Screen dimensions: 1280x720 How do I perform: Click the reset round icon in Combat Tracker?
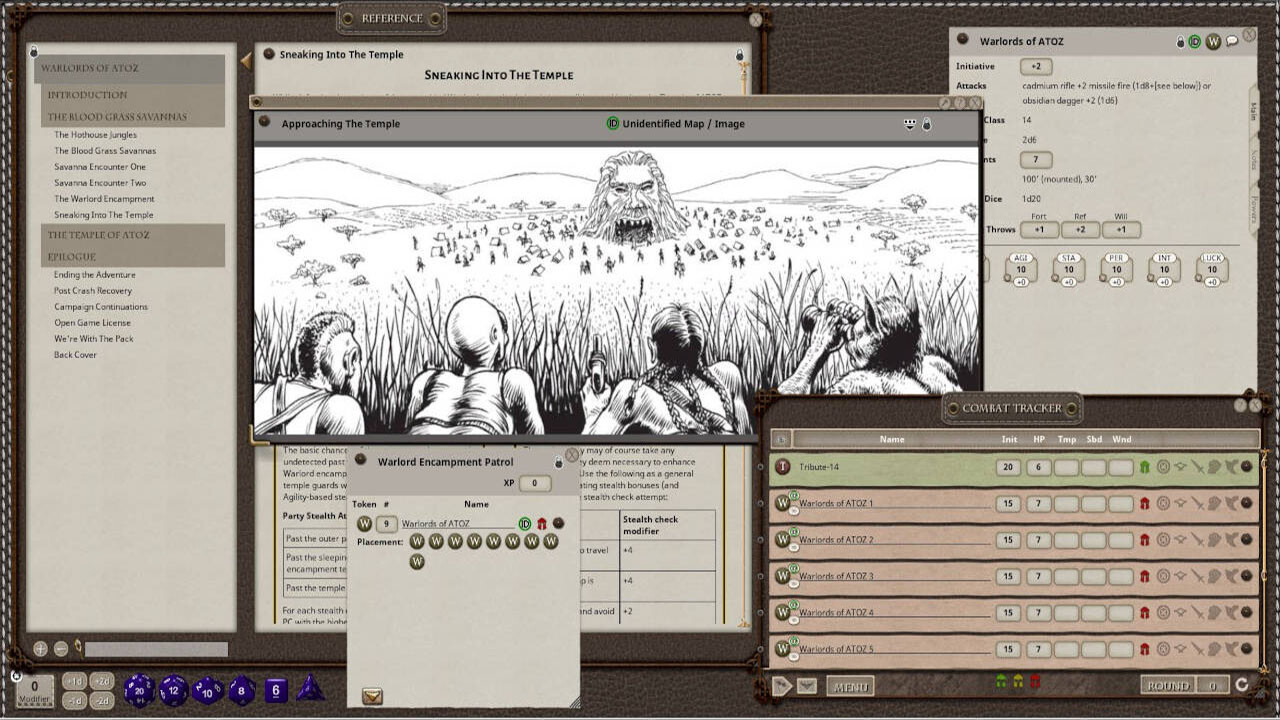click(1240, 685)
